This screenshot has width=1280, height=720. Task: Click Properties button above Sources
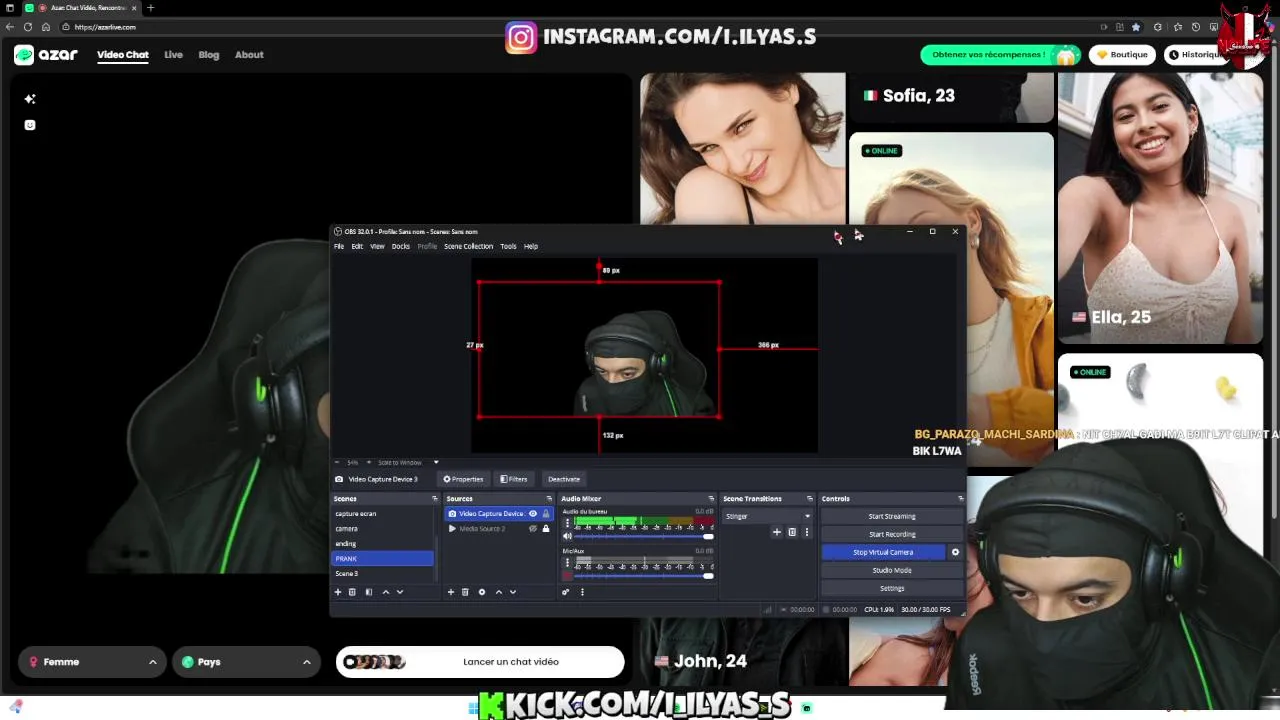[x=463, y=479]
